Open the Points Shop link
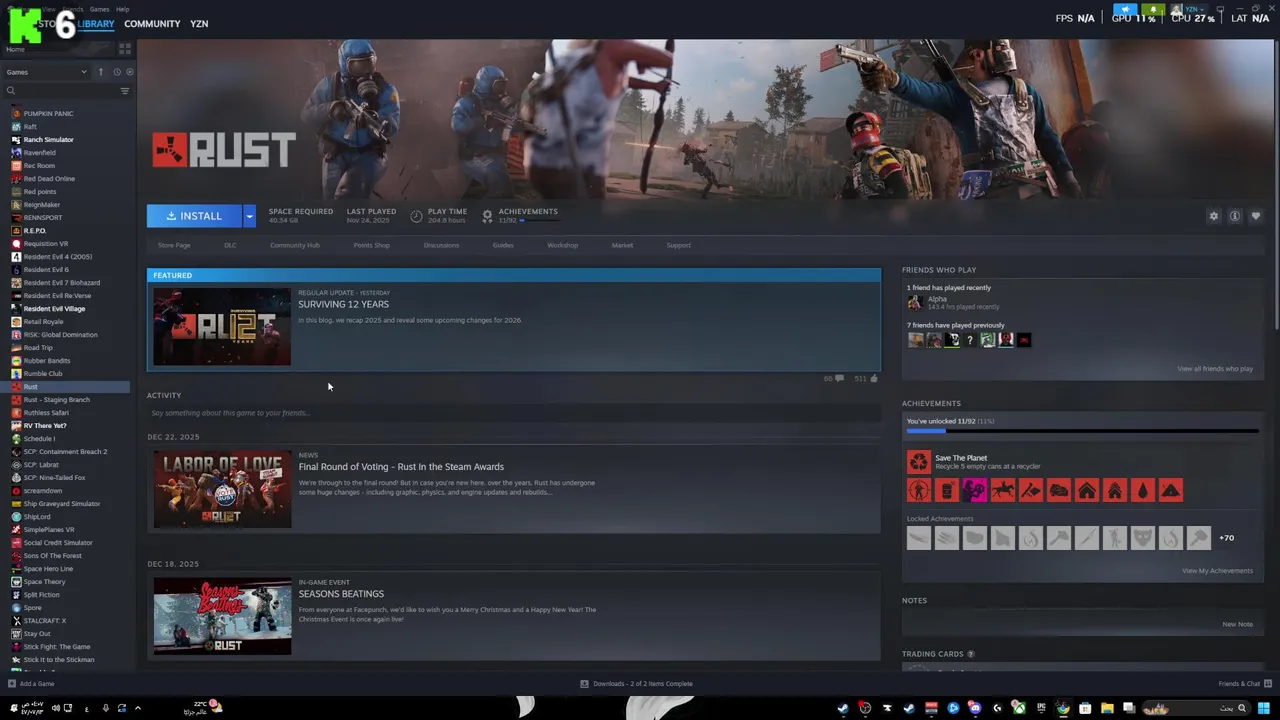The height and width of the screenshot is (720, 1280). [x=371, y=245]
